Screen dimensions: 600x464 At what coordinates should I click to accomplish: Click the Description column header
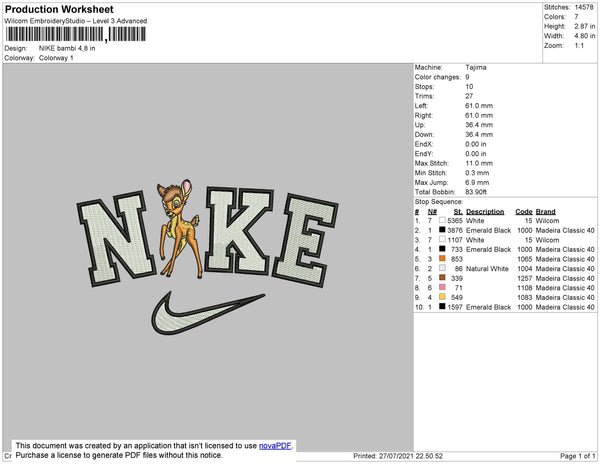click(485, 212)
